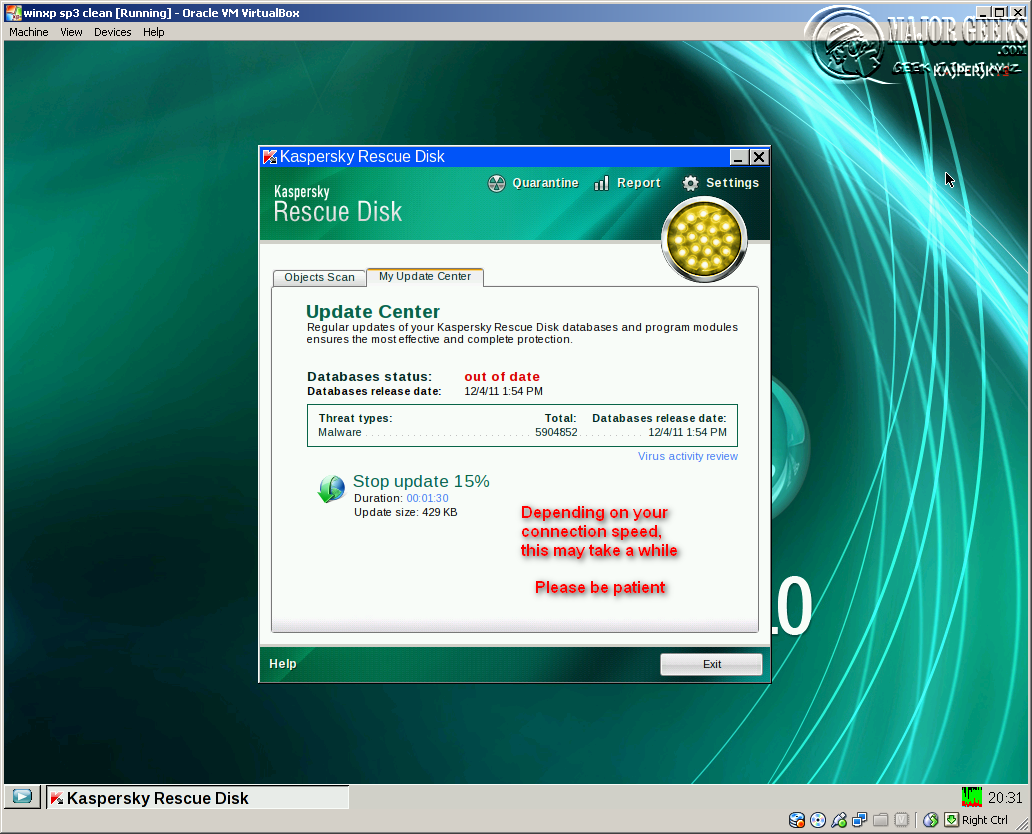Open the Machine menu
The width and height of the screenshot is (1032, 834).
coord(28,31)
